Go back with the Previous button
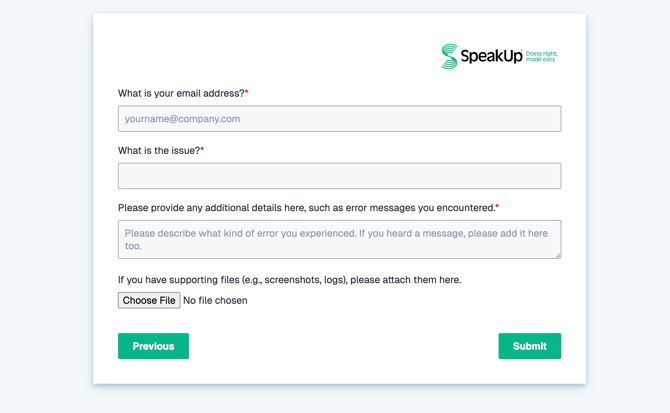The height and width of the screenshot is (413, 670). [153, 346]
